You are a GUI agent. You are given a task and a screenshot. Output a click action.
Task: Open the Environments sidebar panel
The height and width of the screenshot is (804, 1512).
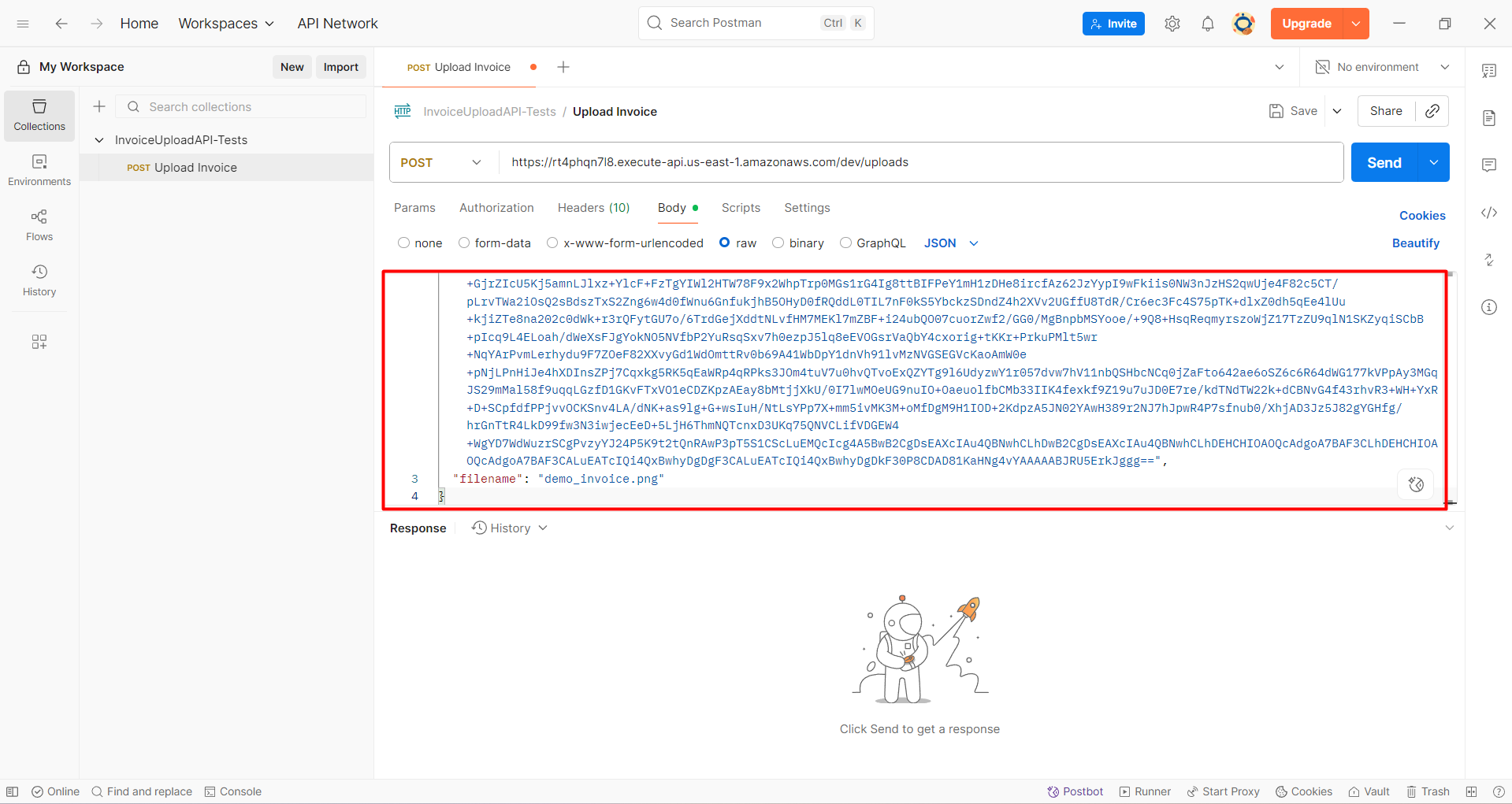tap(39, 169)
